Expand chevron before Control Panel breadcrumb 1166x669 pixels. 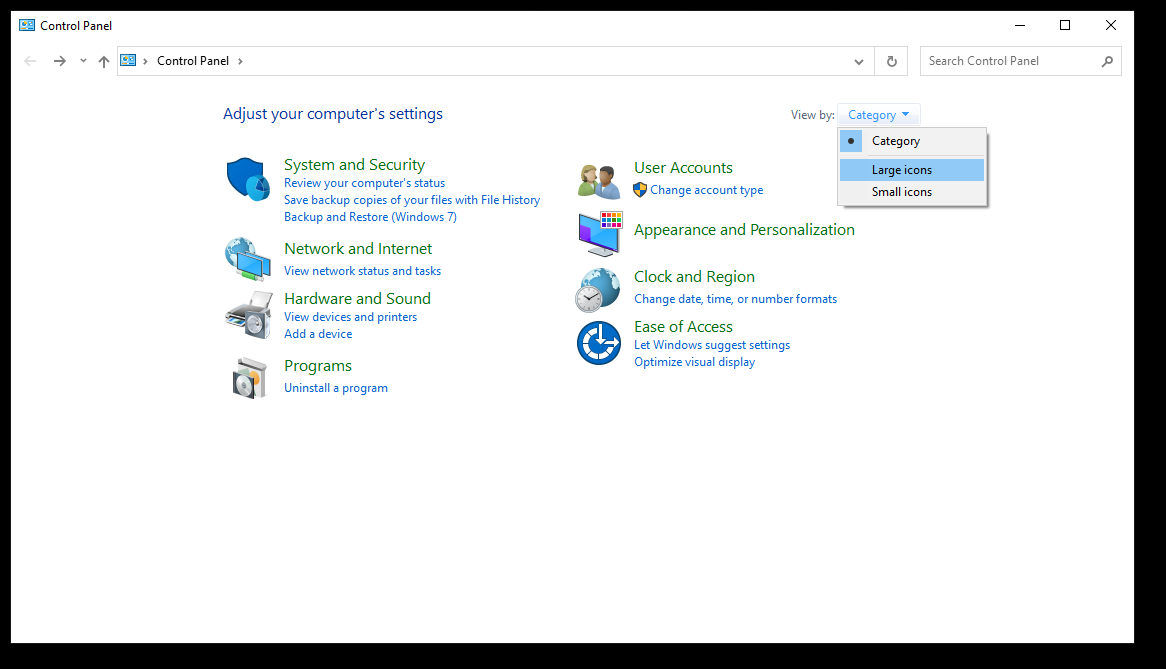[145, 61]
